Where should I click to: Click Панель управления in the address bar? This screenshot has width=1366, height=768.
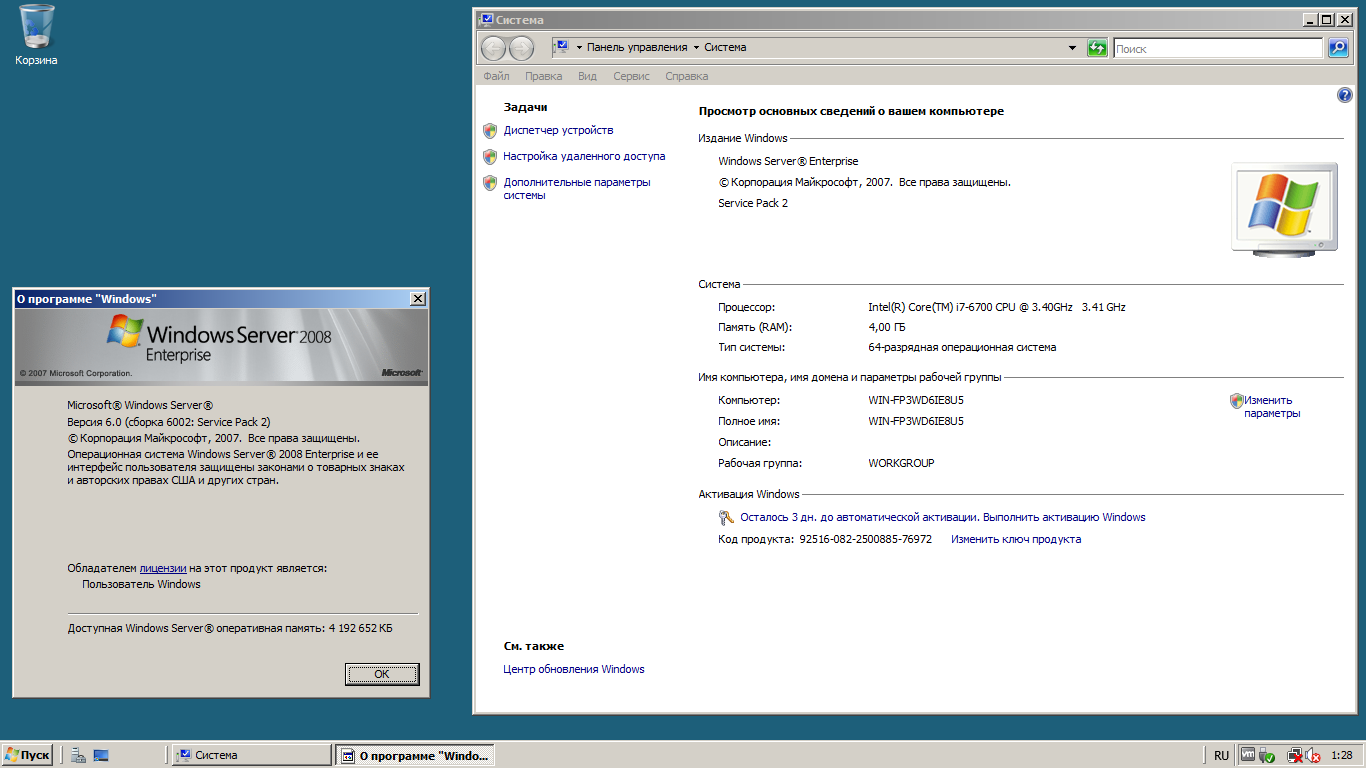pyautogui.click(x=637, y=48)
